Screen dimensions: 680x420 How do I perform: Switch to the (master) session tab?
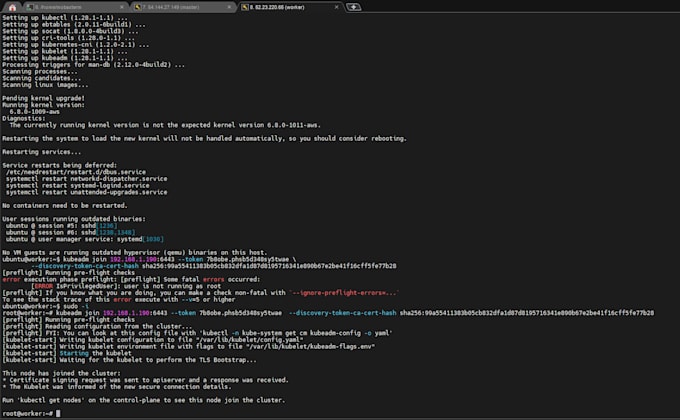pos(183,7)
